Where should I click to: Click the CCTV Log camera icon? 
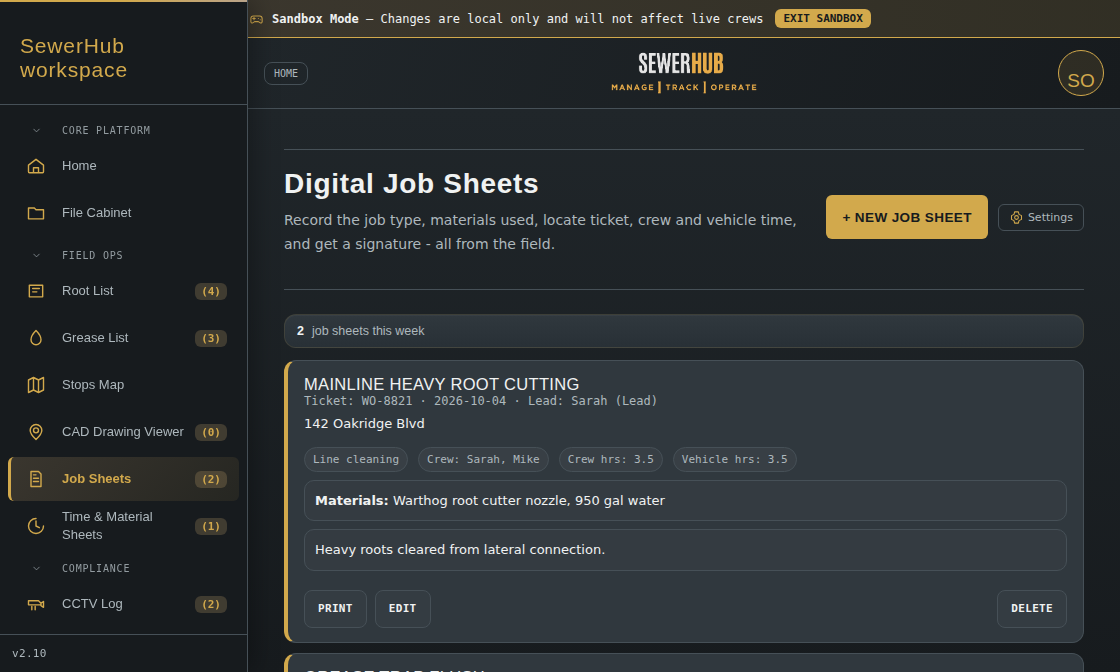coord(36,604)
